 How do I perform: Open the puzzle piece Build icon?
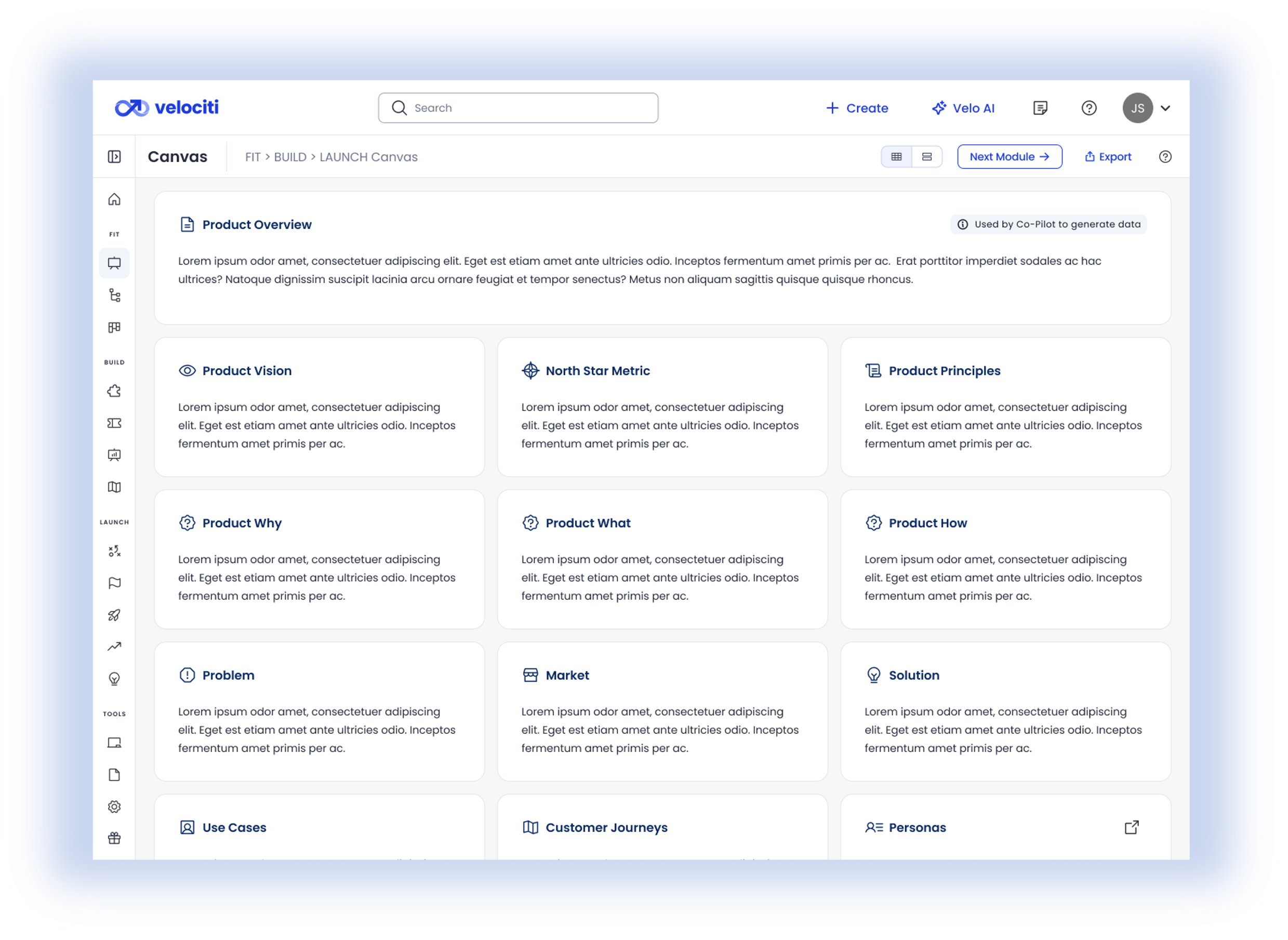114,391
